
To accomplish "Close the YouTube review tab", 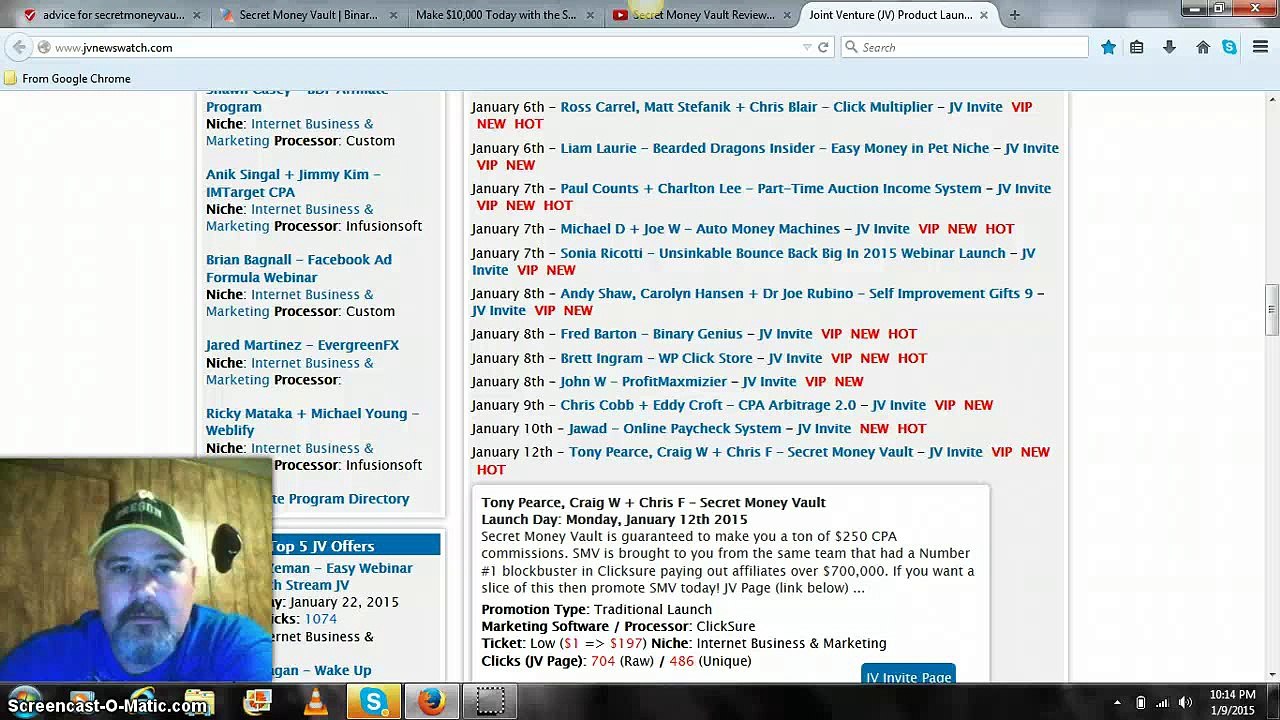I will (787, 15).
